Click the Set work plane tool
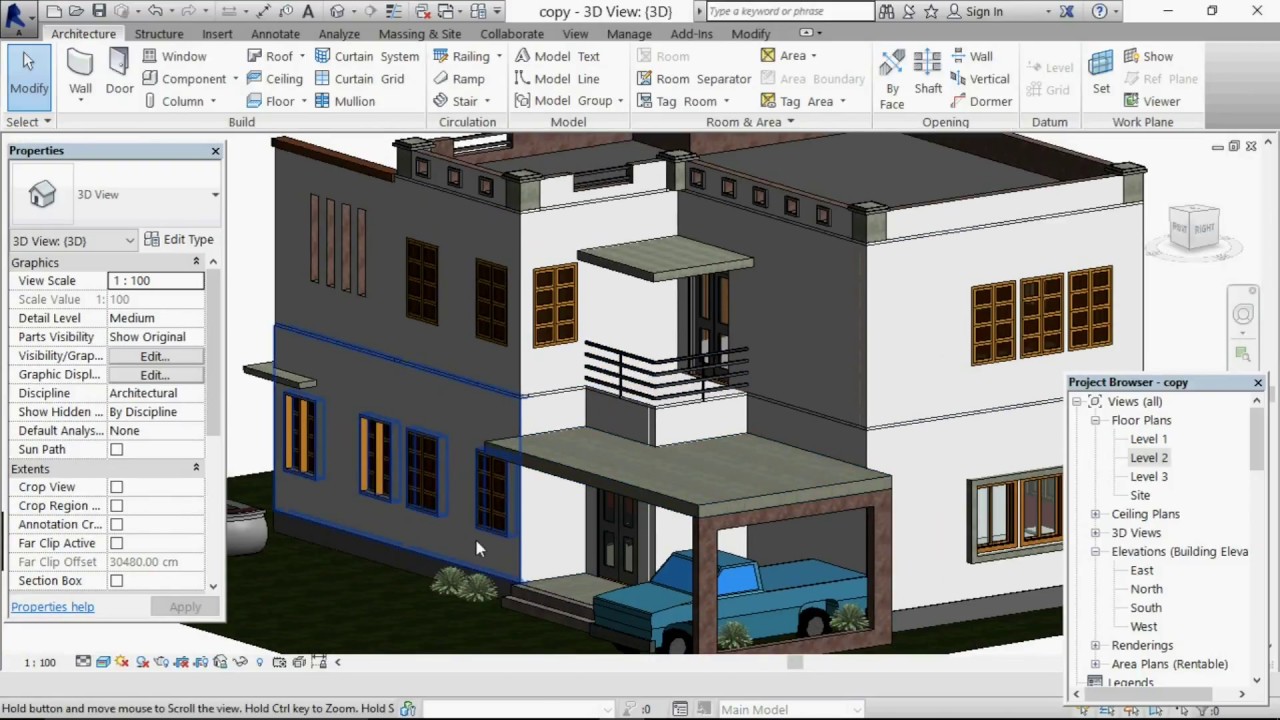 [1101, 72]
